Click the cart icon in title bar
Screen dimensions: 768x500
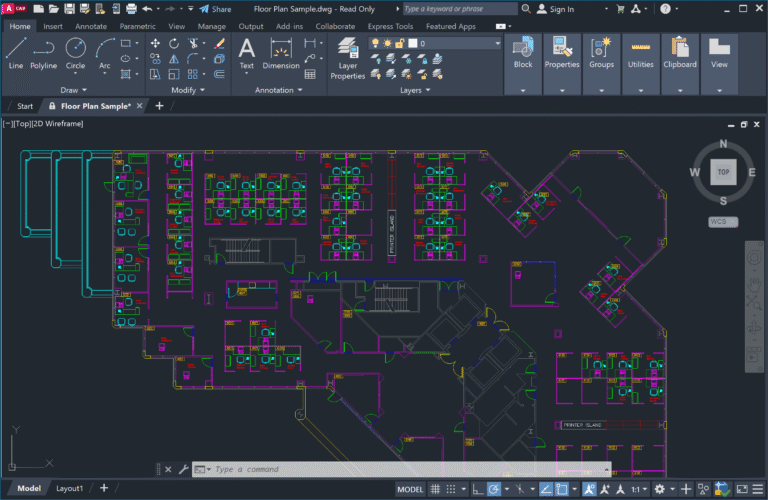(620, 9)
